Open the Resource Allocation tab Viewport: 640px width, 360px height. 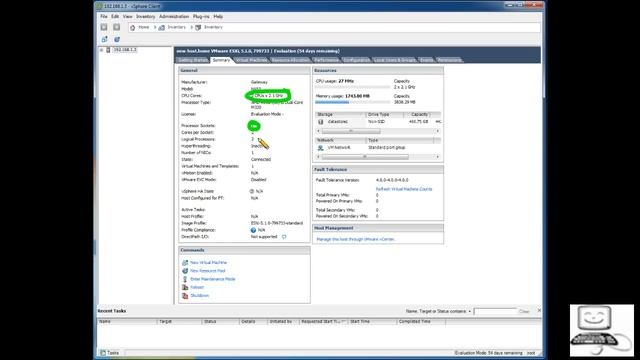pyautogui.click(x=290, y=60)
